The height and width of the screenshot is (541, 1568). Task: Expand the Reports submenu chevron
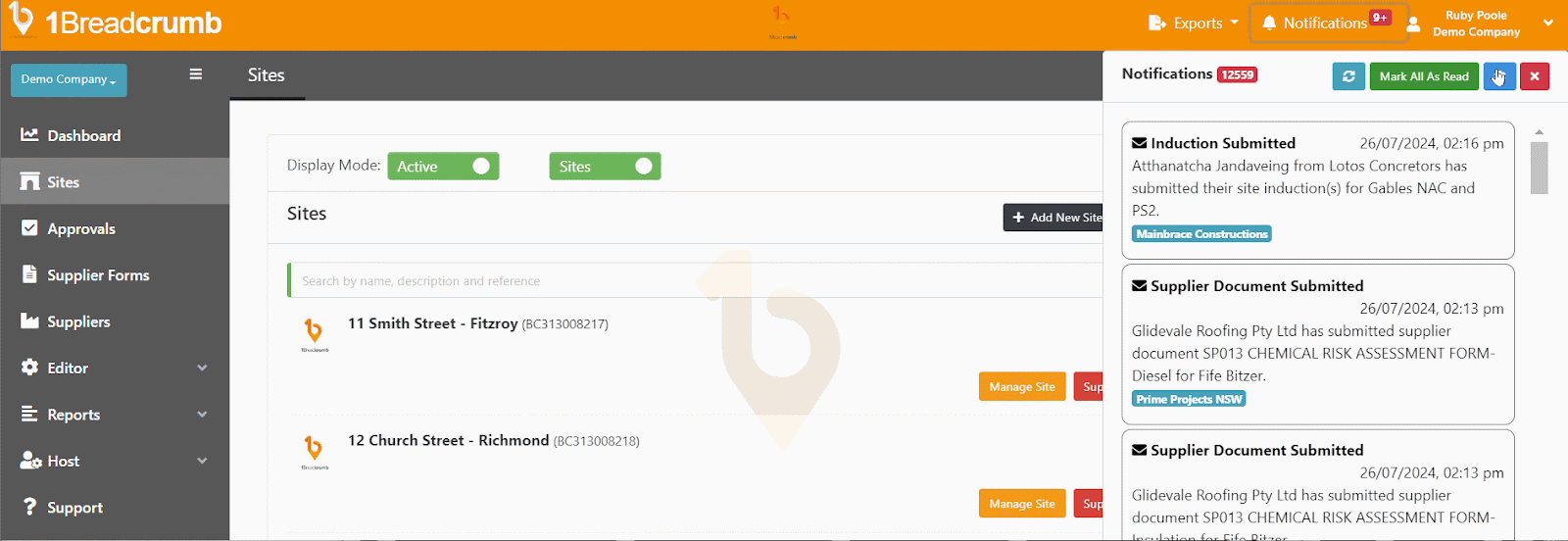click(x=202, y=414)
